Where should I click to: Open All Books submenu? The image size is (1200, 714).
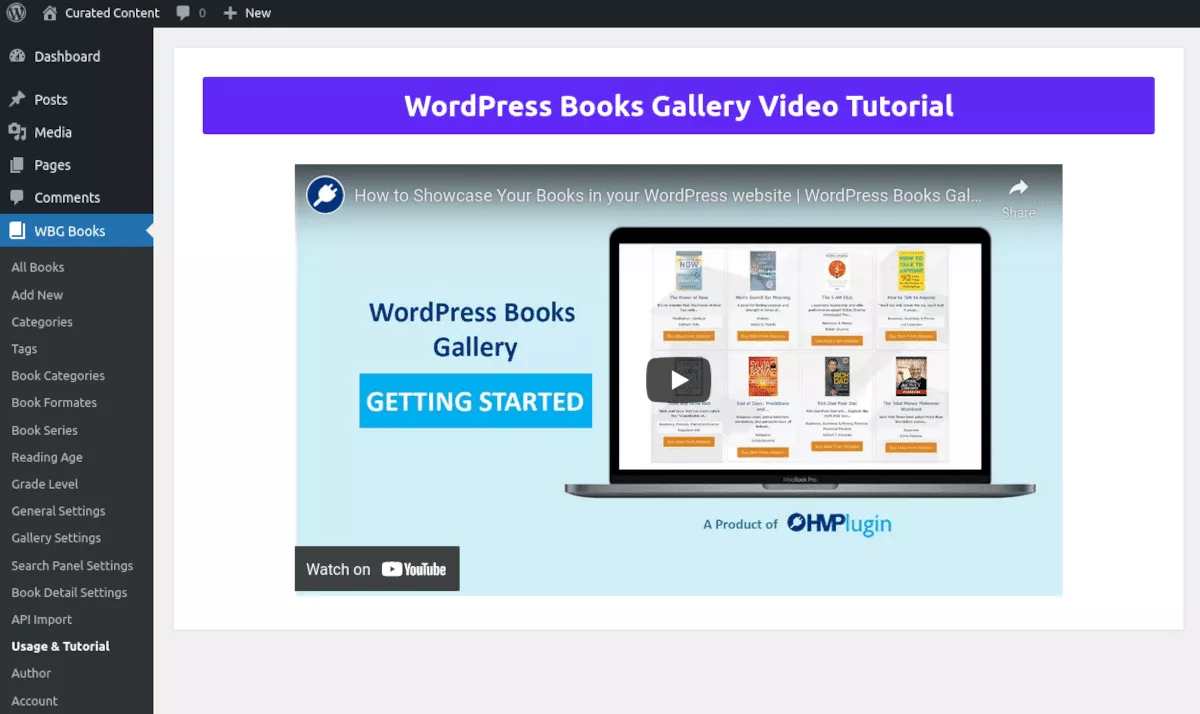38,267
